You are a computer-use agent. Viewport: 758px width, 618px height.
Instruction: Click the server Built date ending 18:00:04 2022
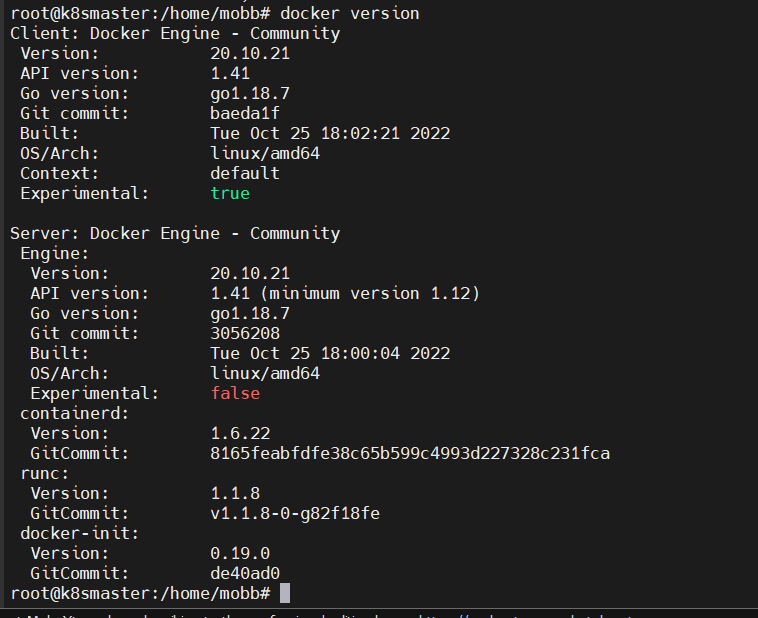pyautogui.click(x=330, y=353)
